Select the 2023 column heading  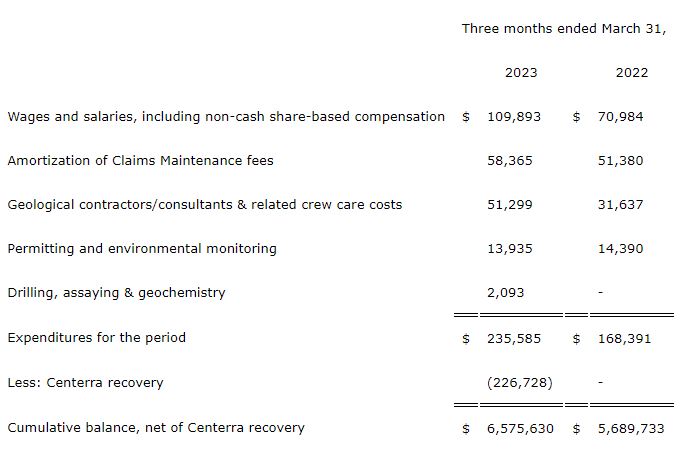[x=520, y=73]
